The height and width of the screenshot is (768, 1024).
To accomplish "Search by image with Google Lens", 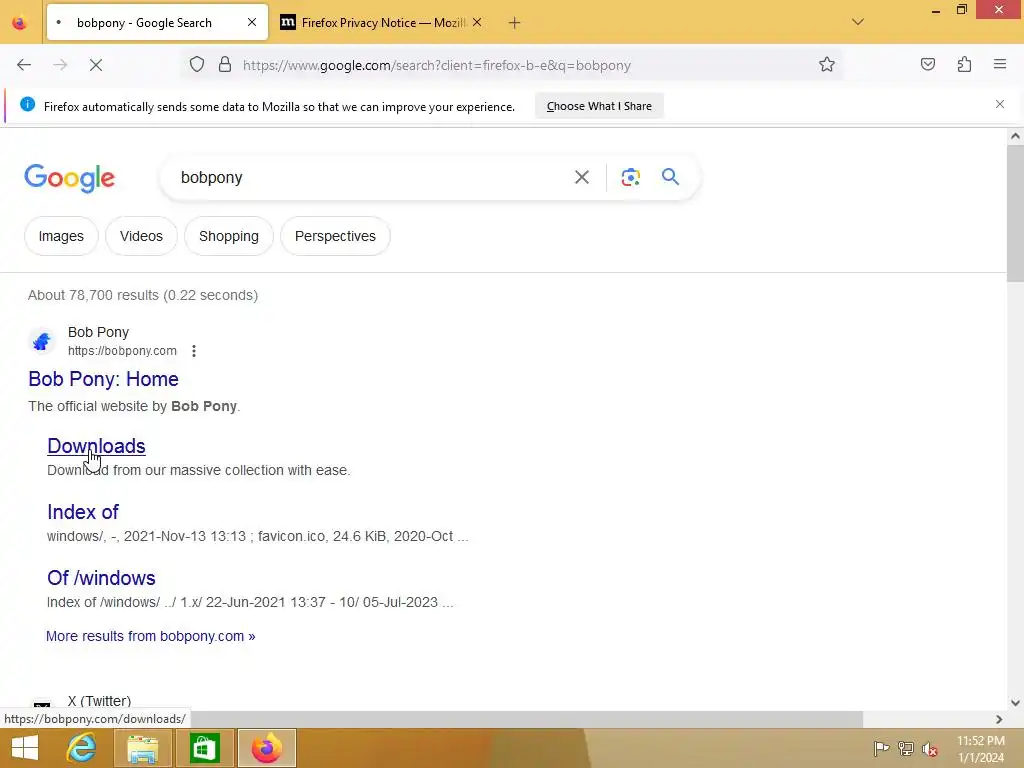I will tap(630, 177).
